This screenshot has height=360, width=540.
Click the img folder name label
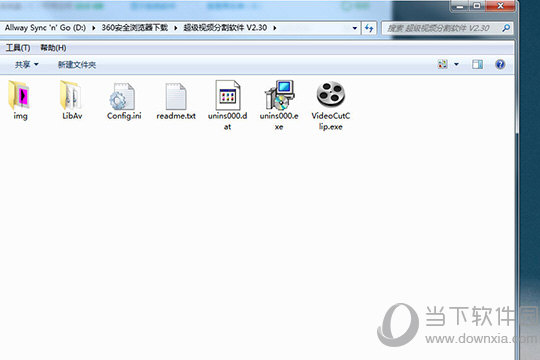(x=20, y=116)
